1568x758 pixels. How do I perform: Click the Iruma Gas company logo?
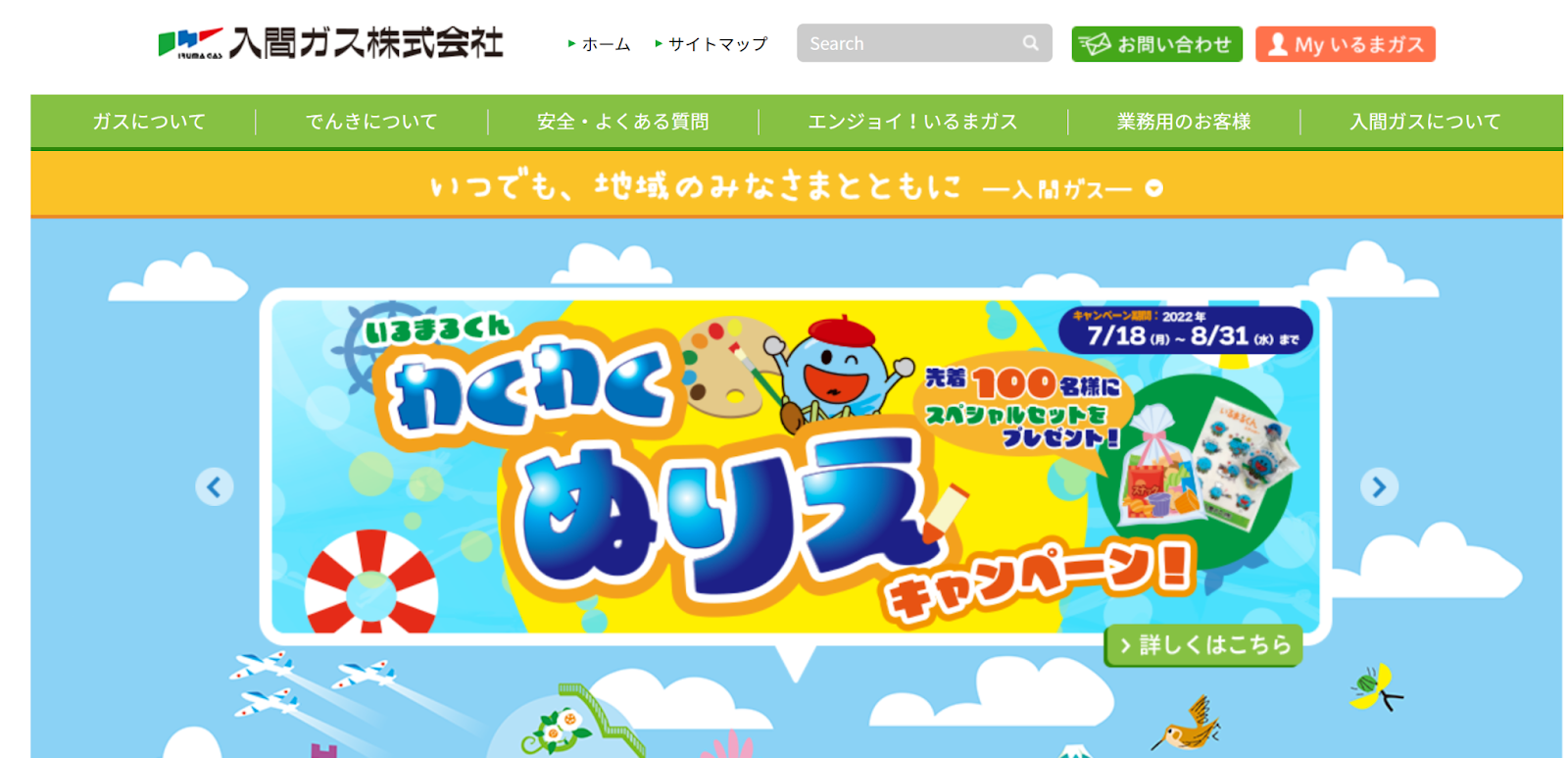[330, 43]
